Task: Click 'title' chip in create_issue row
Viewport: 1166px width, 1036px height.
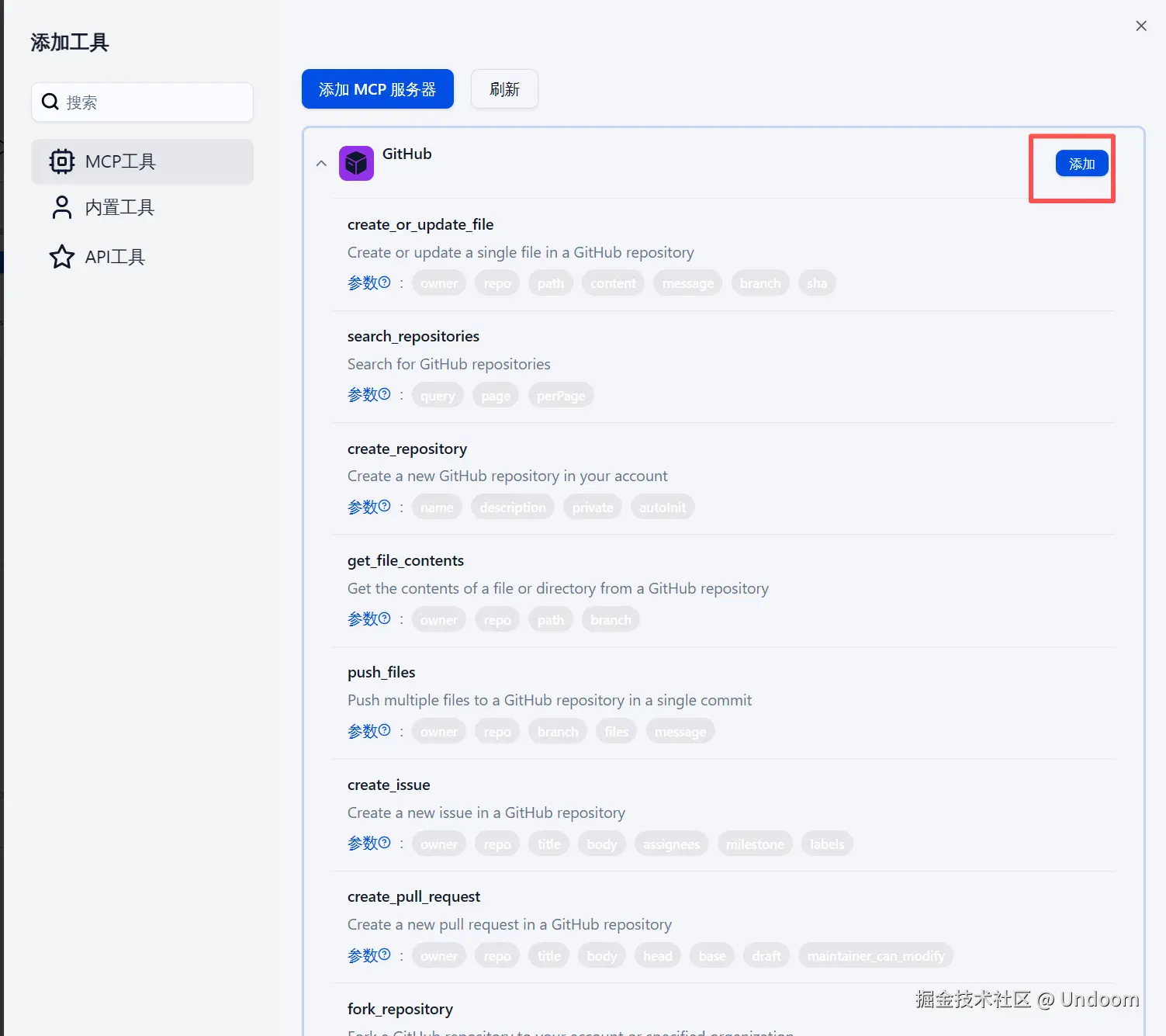Action: pyautogui.click(x=549, y=844)
